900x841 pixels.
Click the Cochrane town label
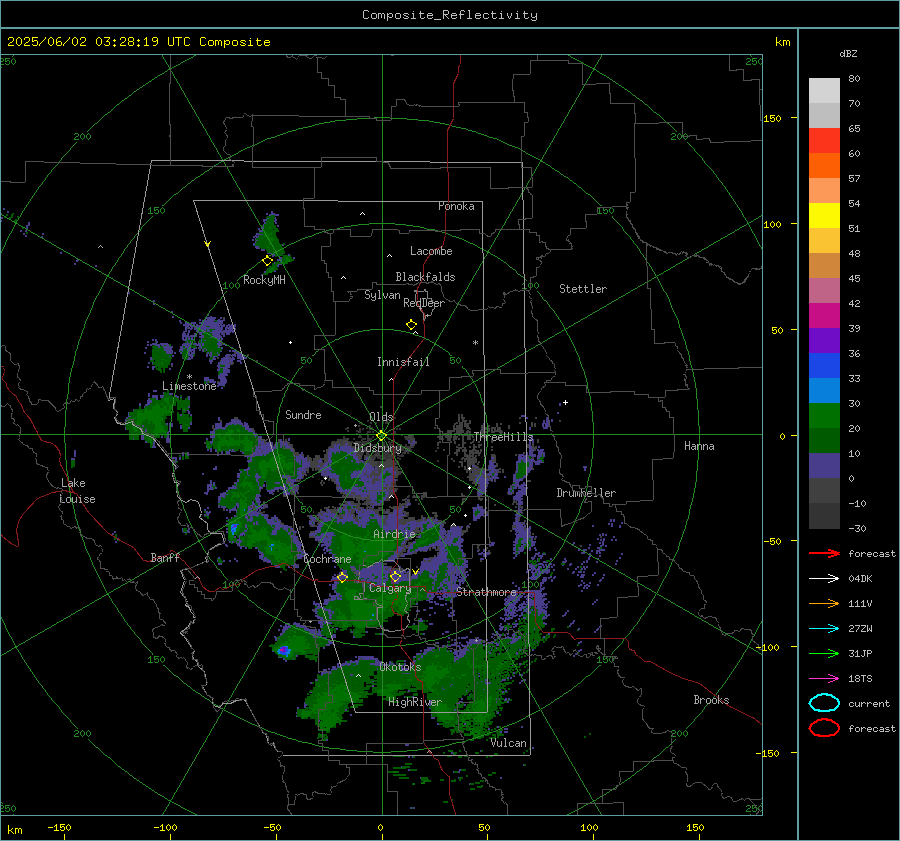(327, 559)
